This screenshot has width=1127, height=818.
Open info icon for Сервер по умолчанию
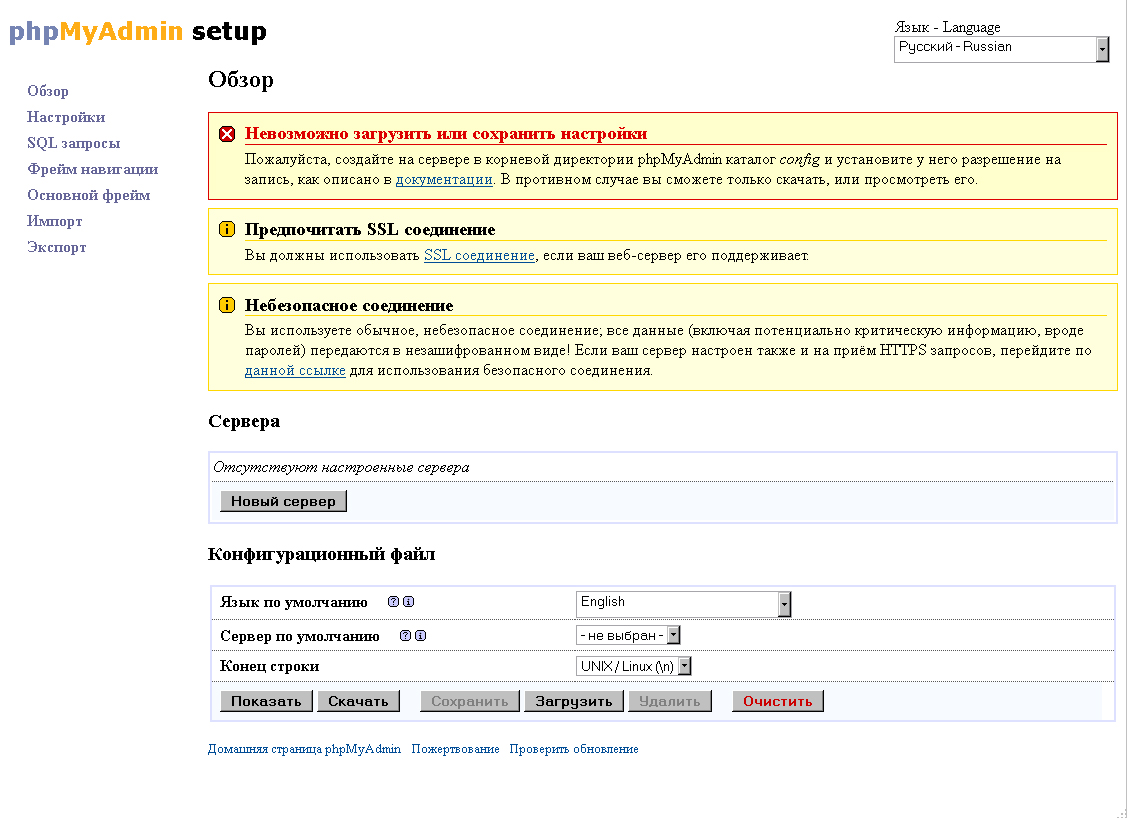click(x=420, y=635)
